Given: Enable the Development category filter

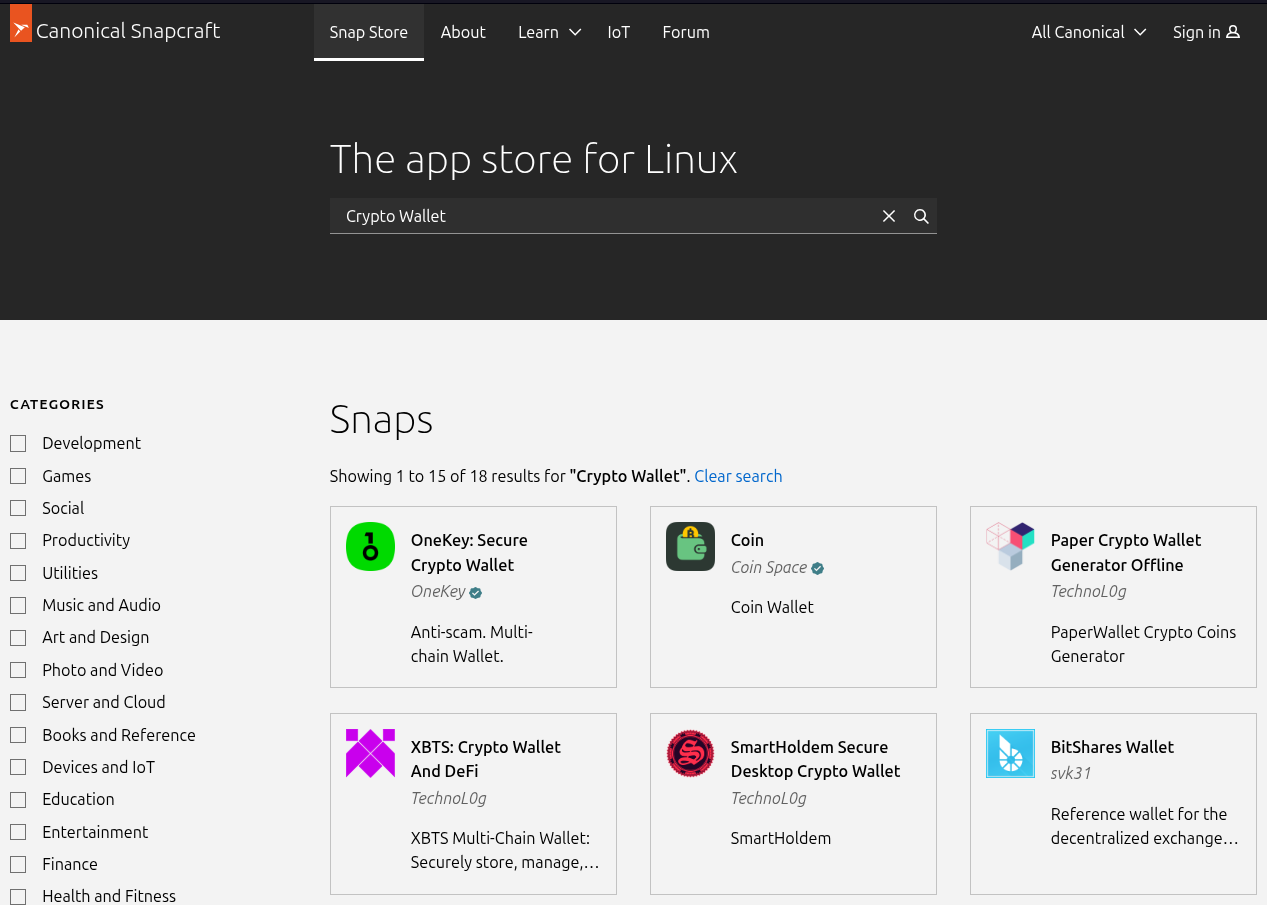Looking at the screenshot, I should pos(18,442).
